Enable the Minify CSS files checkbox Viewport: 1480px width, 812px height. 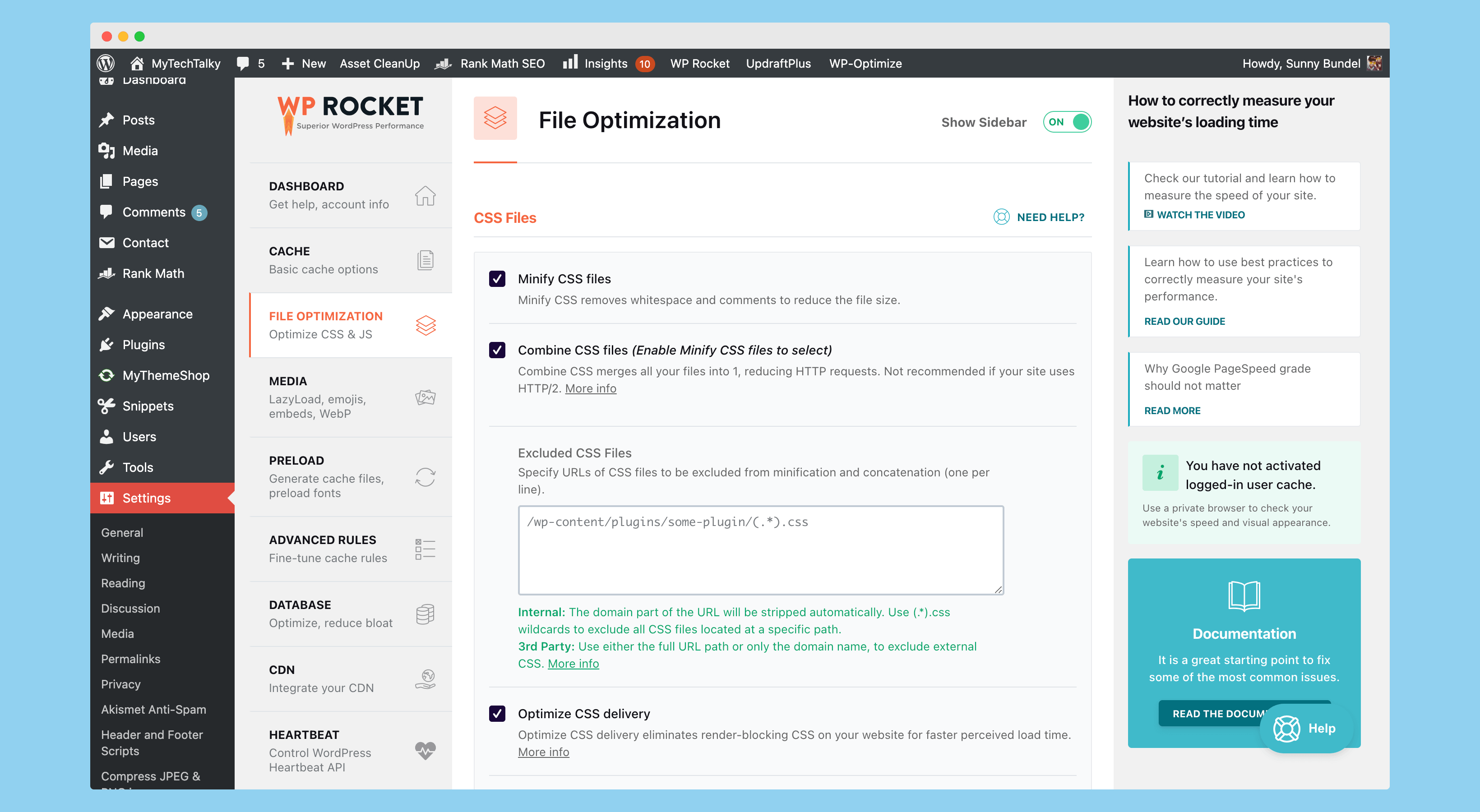(497, 277)
